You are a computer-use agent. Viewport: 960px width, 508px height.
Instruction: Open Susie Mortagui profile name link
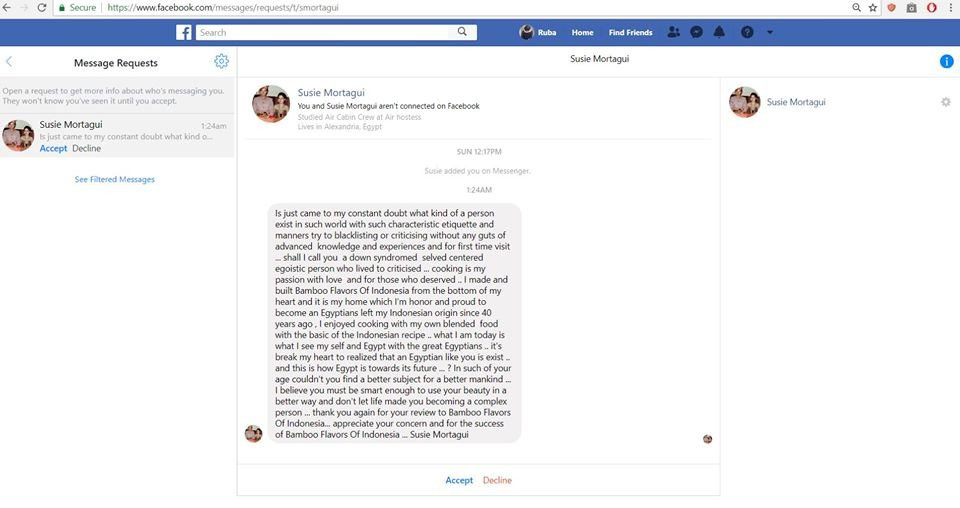click(331, 92)
